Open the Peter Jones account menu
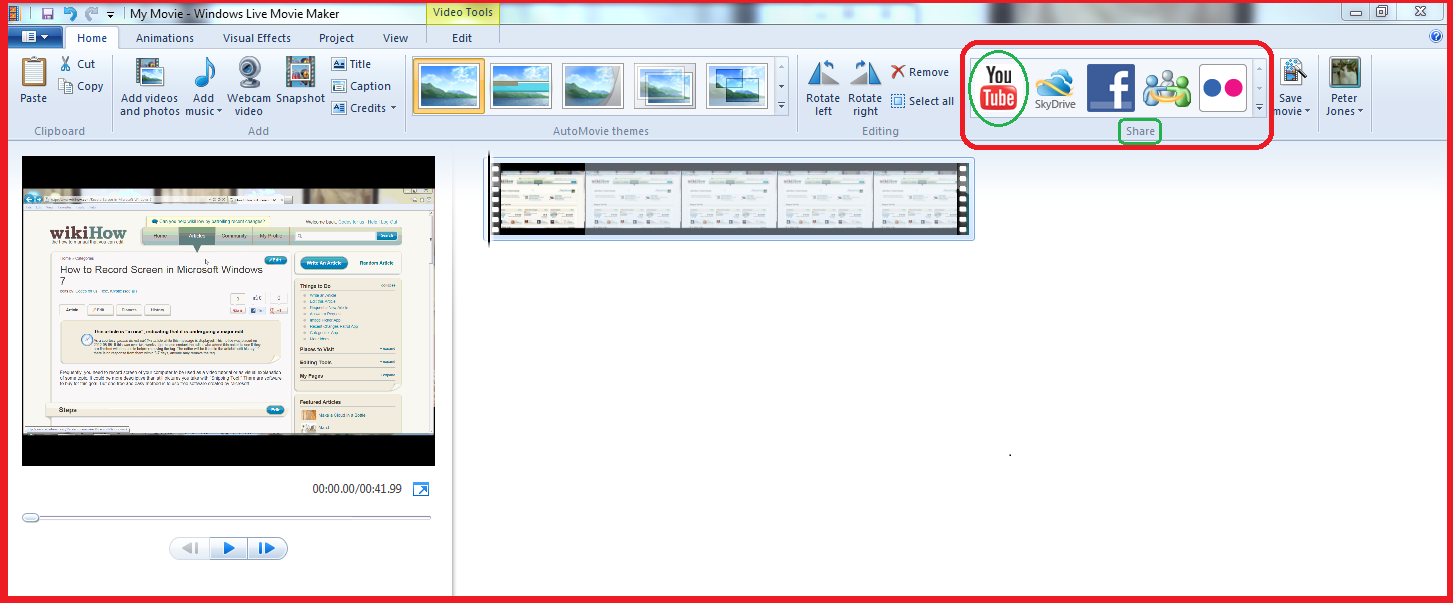1453x603 pixels. pos(1344,87)
